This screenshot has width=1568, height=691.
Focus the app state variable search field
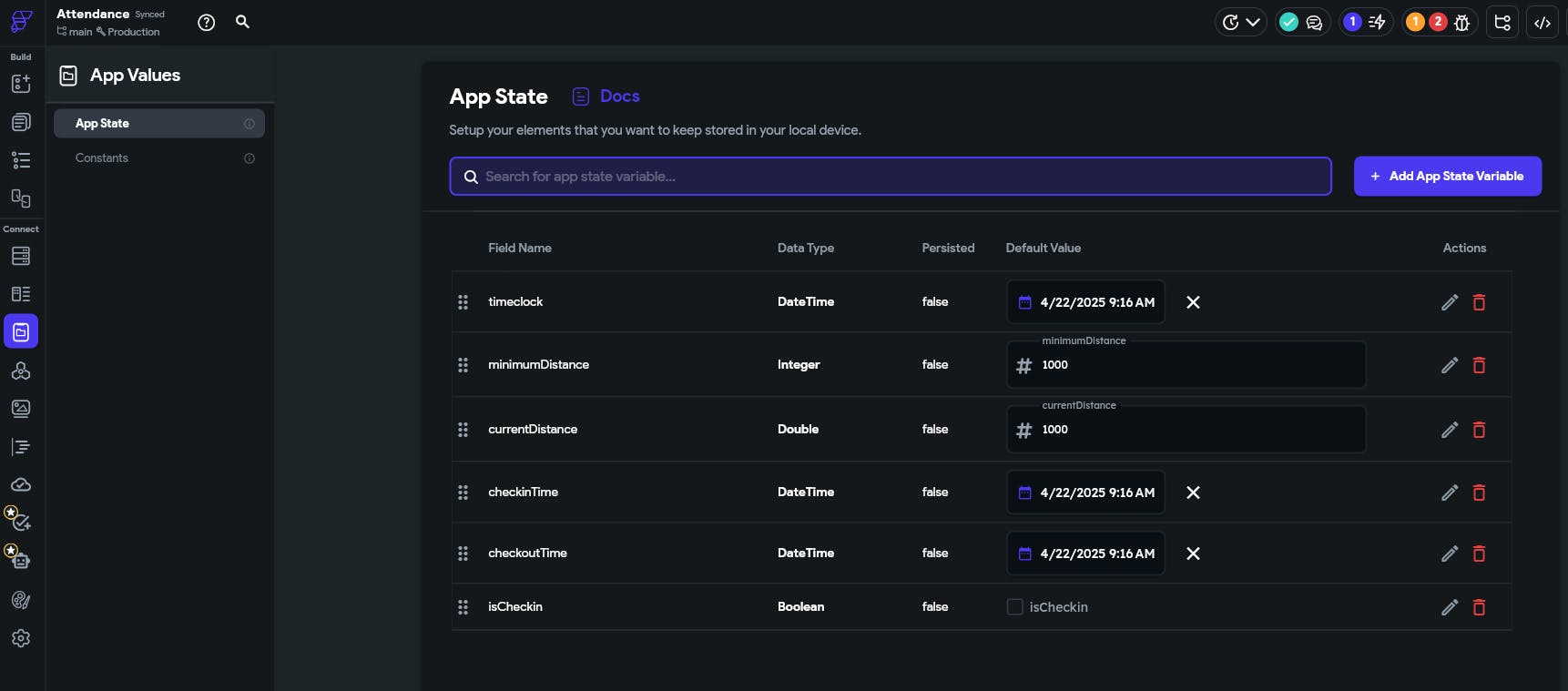(890, 177)
